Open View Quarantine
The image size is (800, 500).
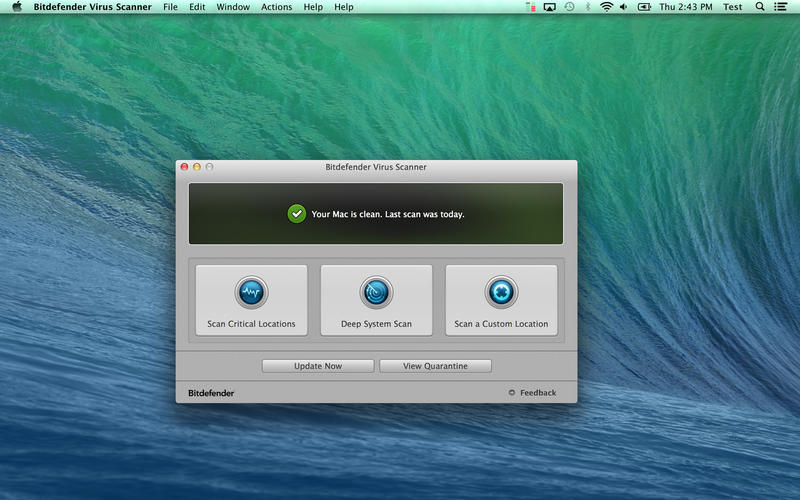435,366
